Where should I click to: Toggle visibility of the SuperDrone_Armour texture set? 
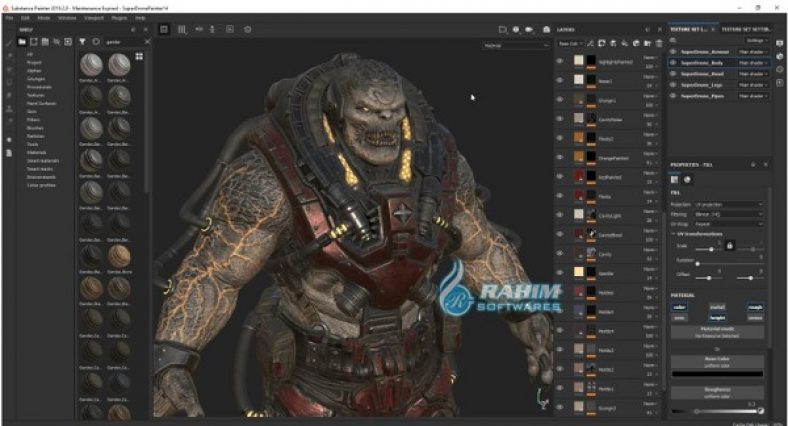673,49
